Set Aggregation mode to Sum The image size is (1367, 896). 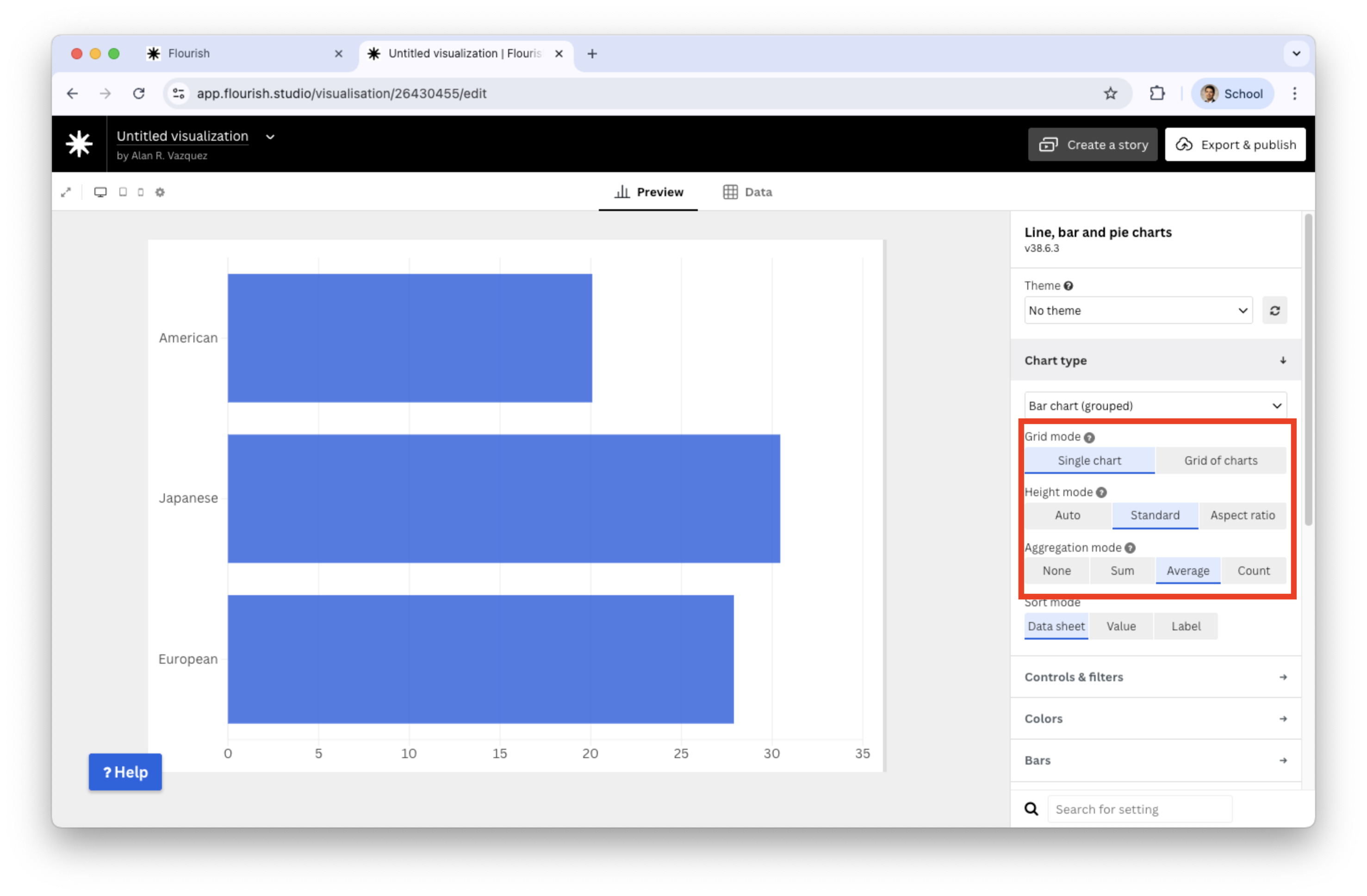1122,571
